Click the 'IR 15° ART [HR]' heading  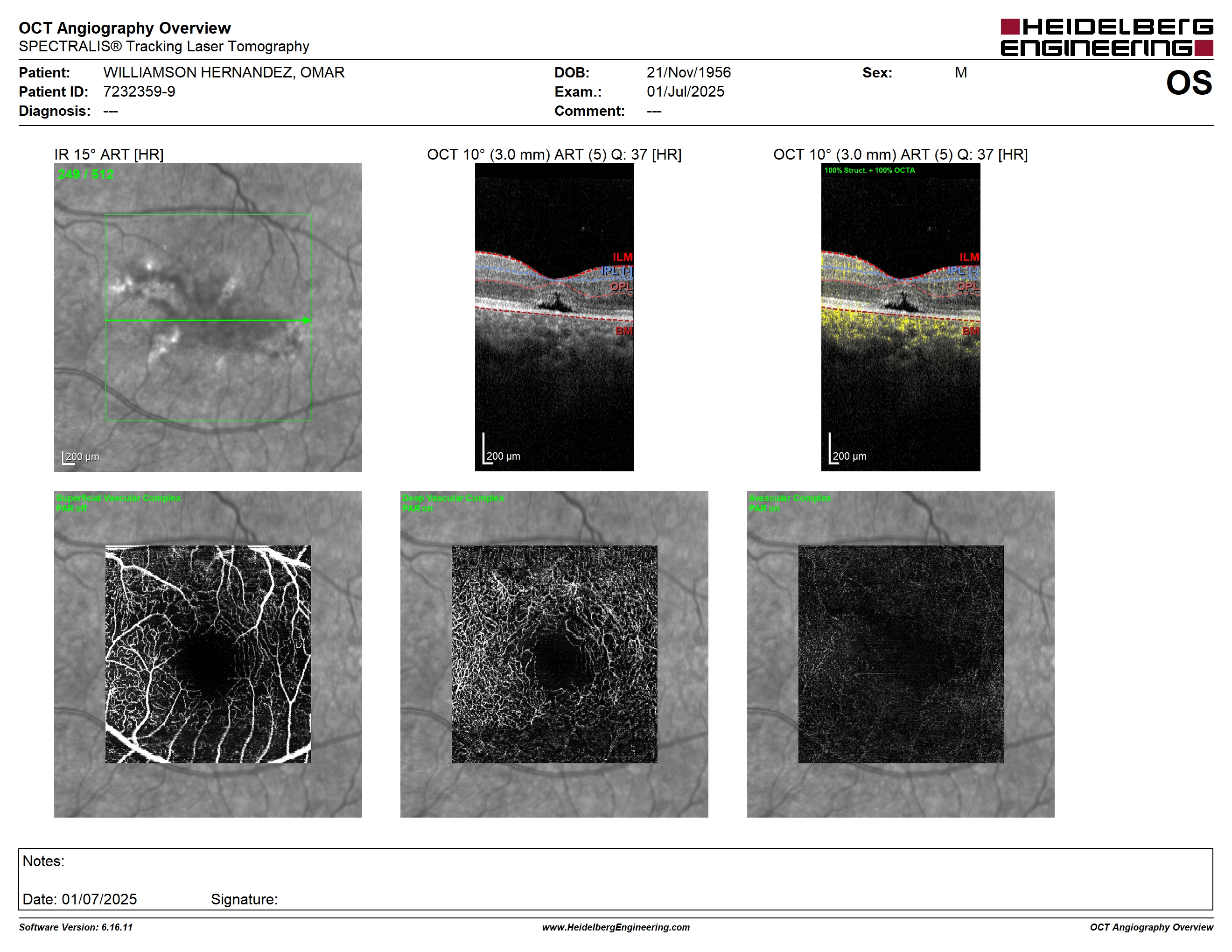109,154
